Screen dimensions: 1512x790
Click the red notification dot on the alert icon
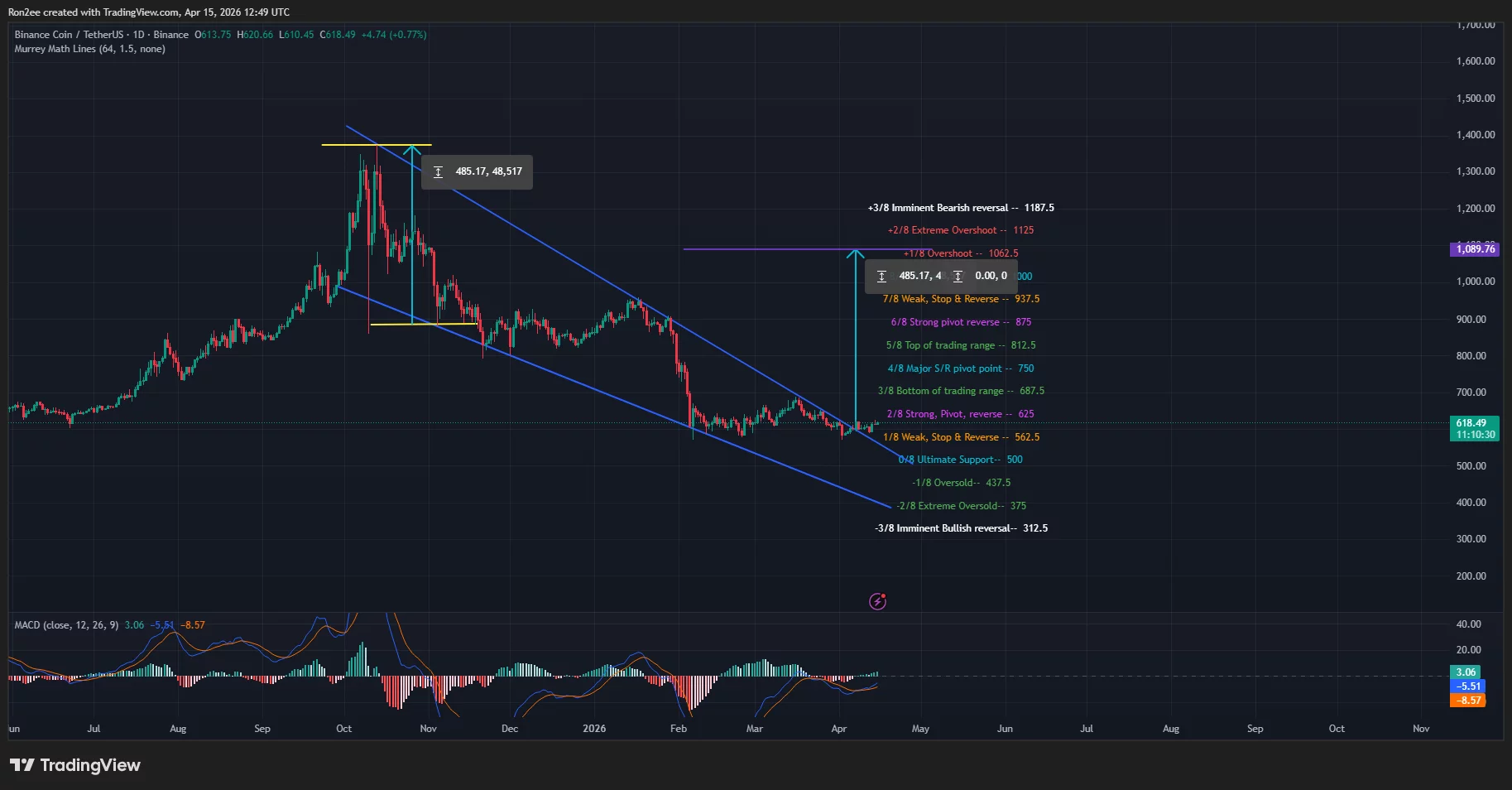click(885, 595)
